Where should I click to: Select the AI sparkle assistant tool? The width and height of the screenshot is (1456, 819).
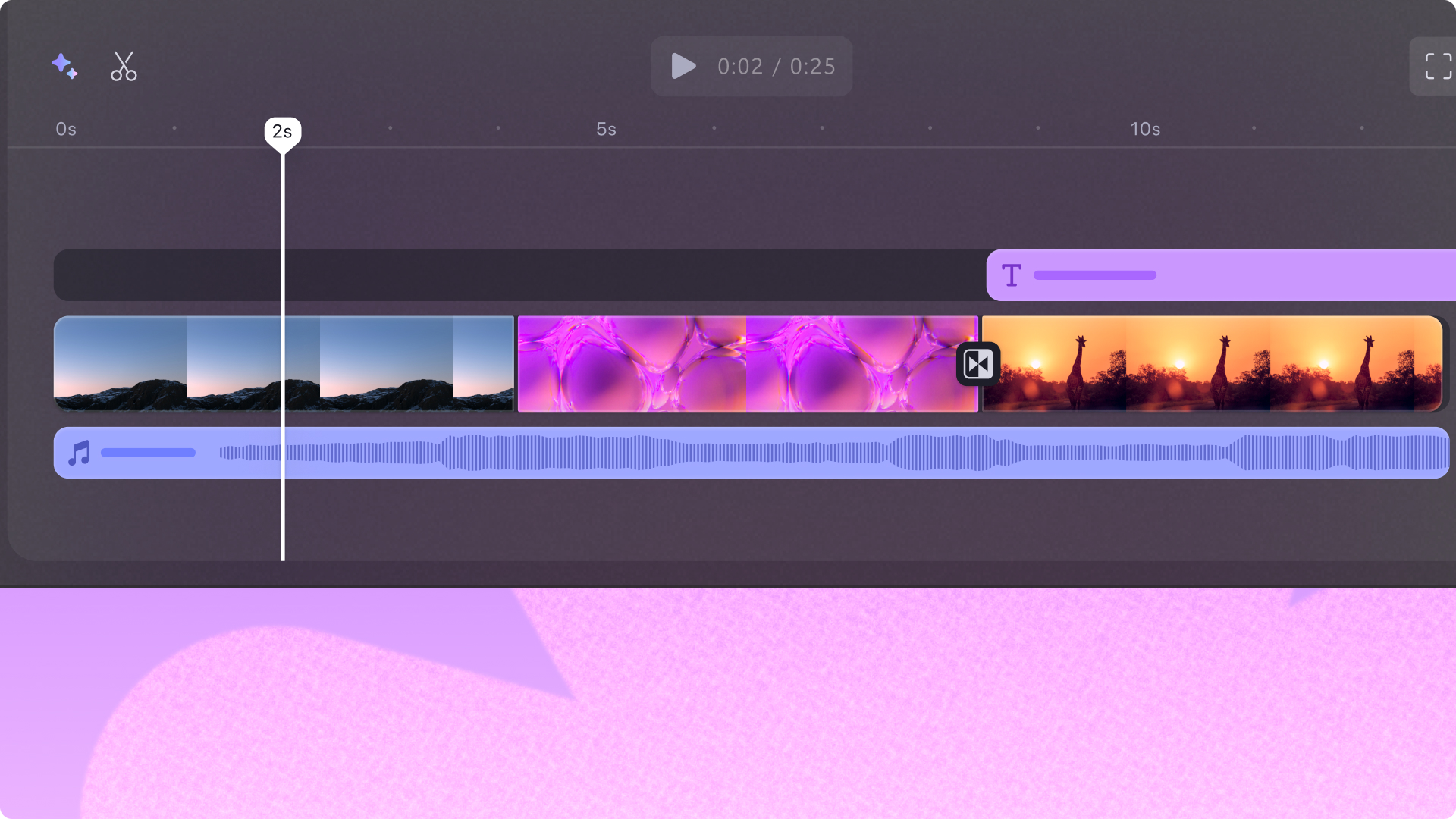click(x=65, y=67)
